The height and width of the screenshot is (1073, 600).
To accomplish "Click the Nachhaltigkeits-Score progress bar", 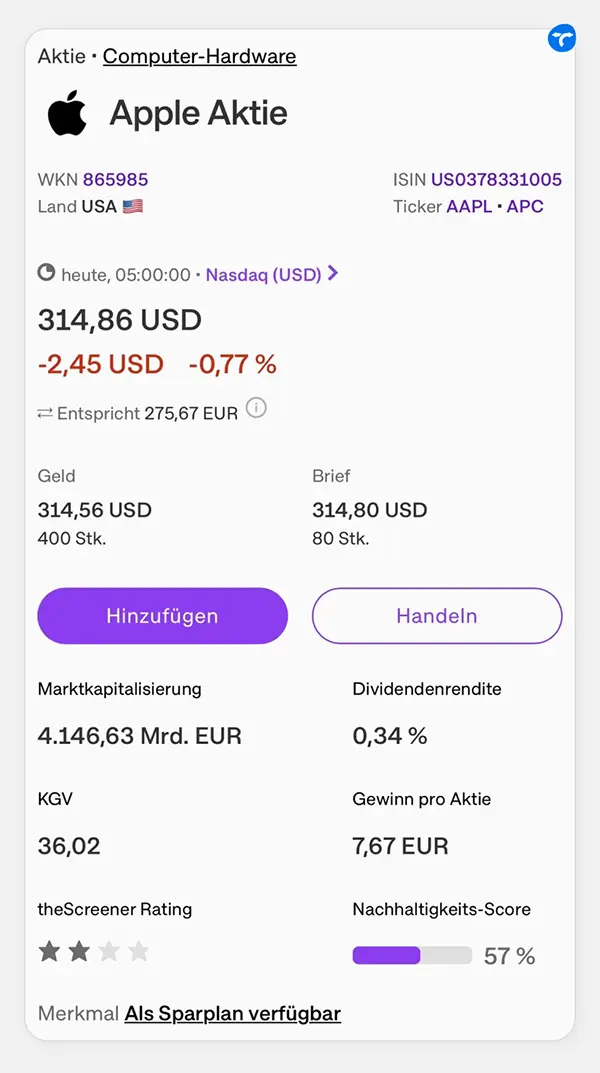I will (x=413, y=955).
